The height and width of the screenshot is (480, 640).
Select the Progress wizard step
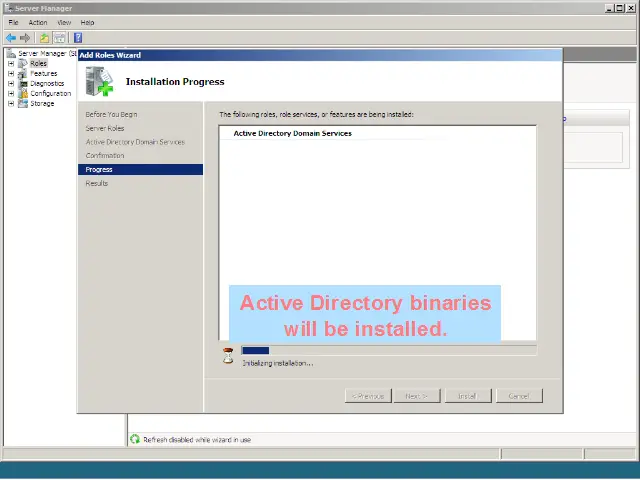pyautogui.click(x=140, y=169)
